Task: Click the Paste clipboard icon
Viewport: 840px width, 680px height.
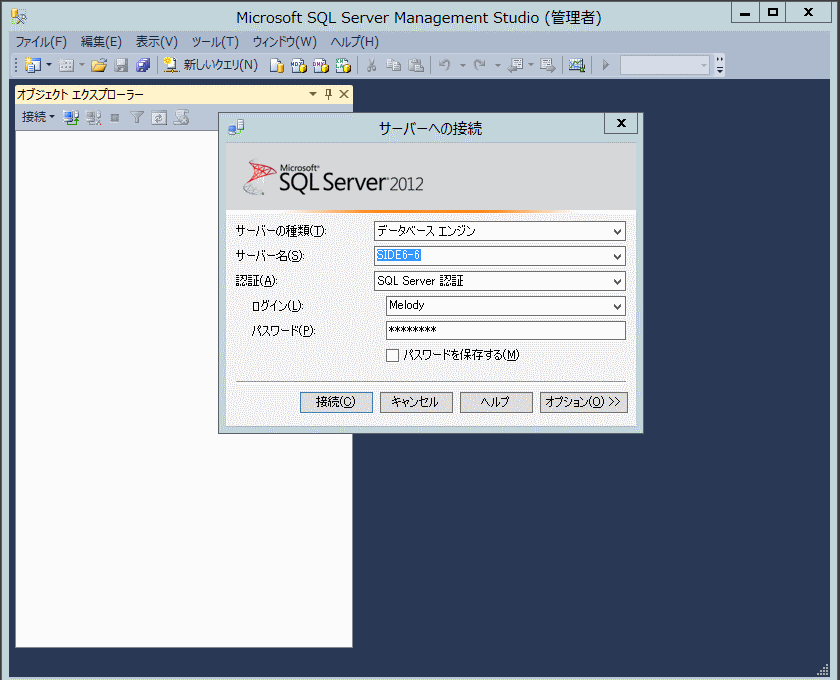Action: [416, 65]
